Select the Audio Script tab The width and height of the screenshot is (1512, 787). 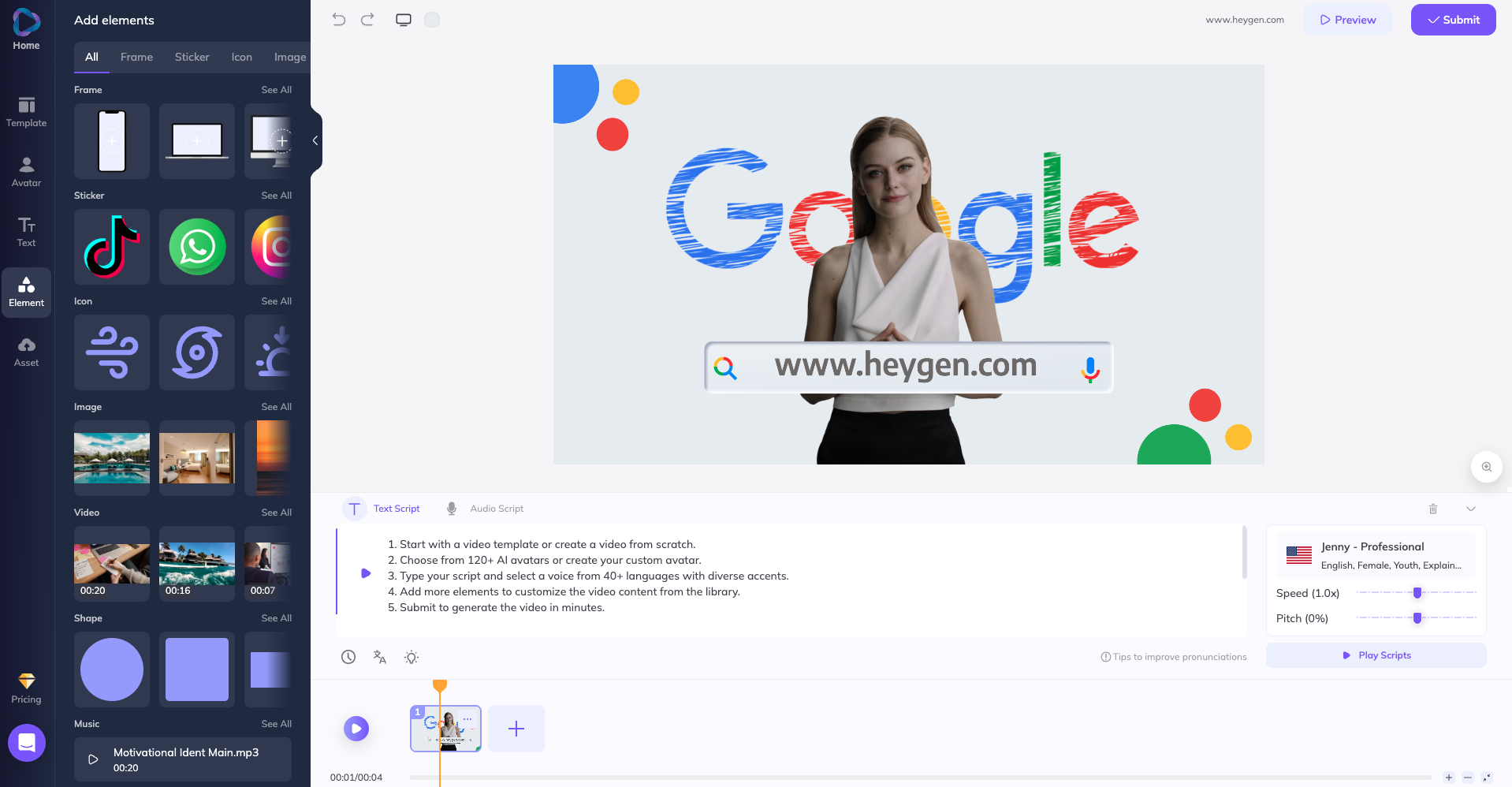point(485,509)
